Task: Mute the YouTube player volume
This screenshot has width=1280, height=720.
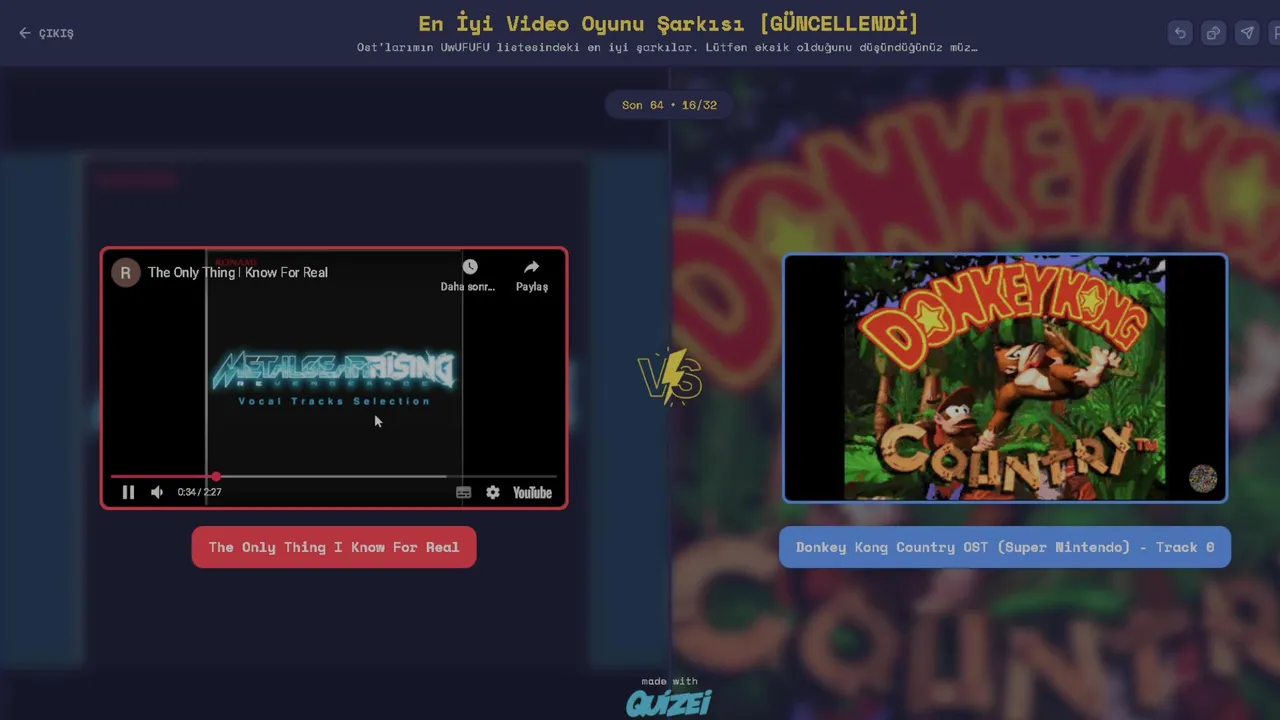Action: [x=157, y=492]
